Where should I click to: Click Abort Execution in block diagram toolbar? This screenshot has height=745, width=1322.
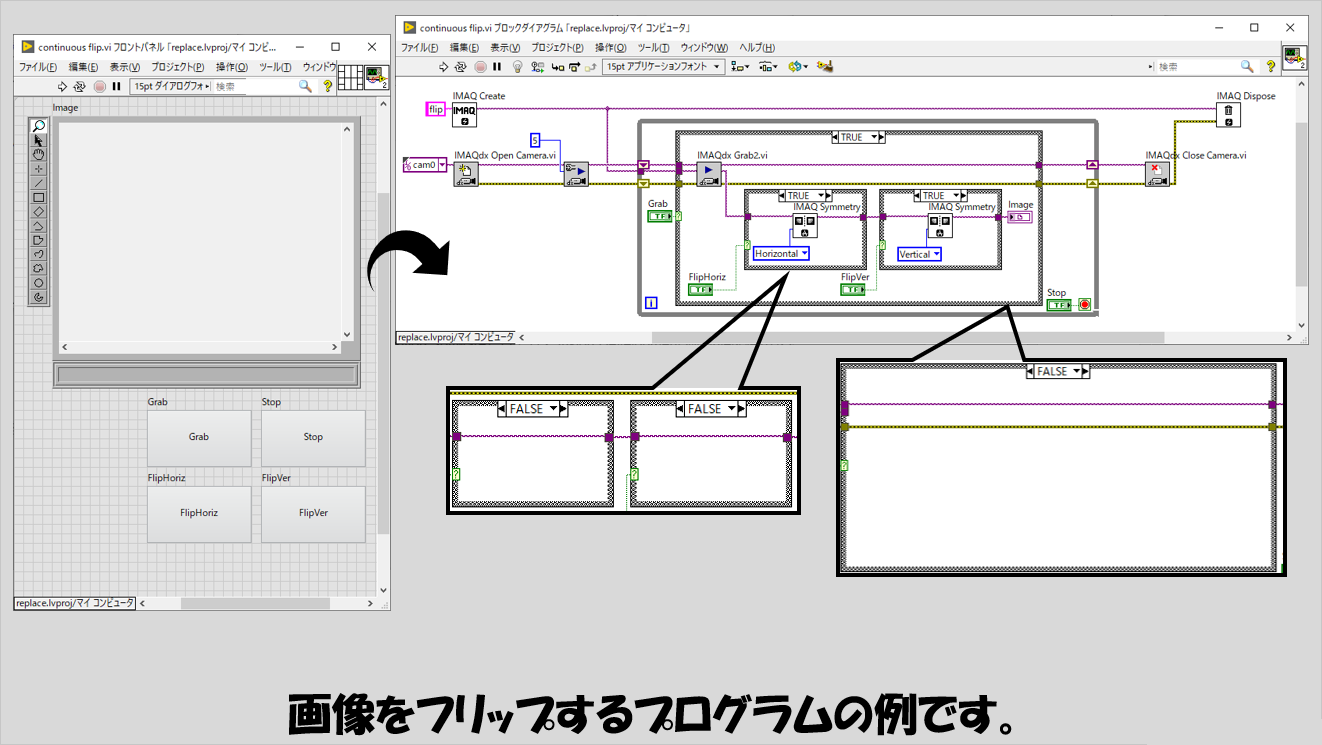coord(481,67)
